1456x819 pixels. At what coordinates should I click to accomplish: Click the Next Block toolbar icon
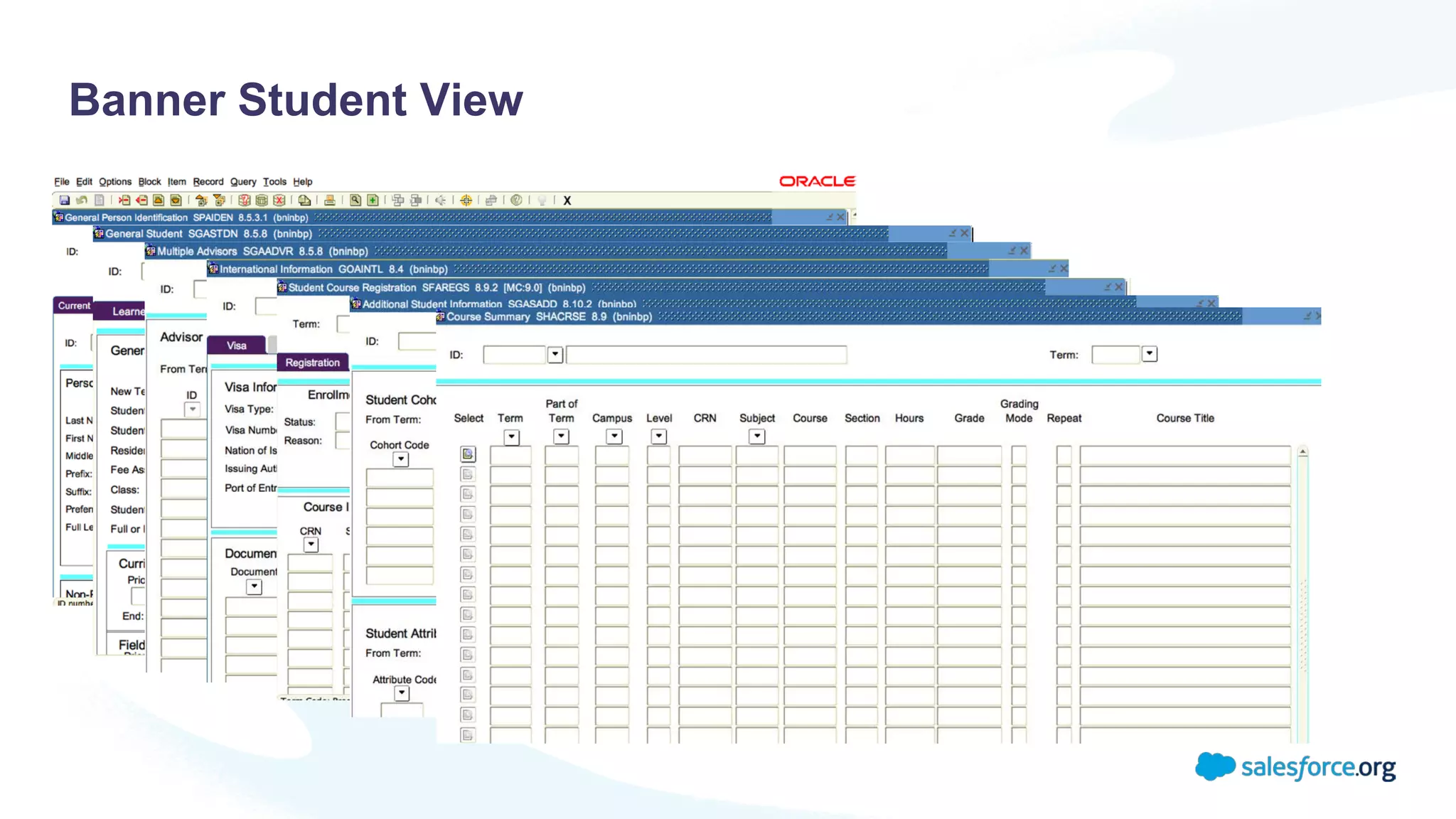(219, 200)
